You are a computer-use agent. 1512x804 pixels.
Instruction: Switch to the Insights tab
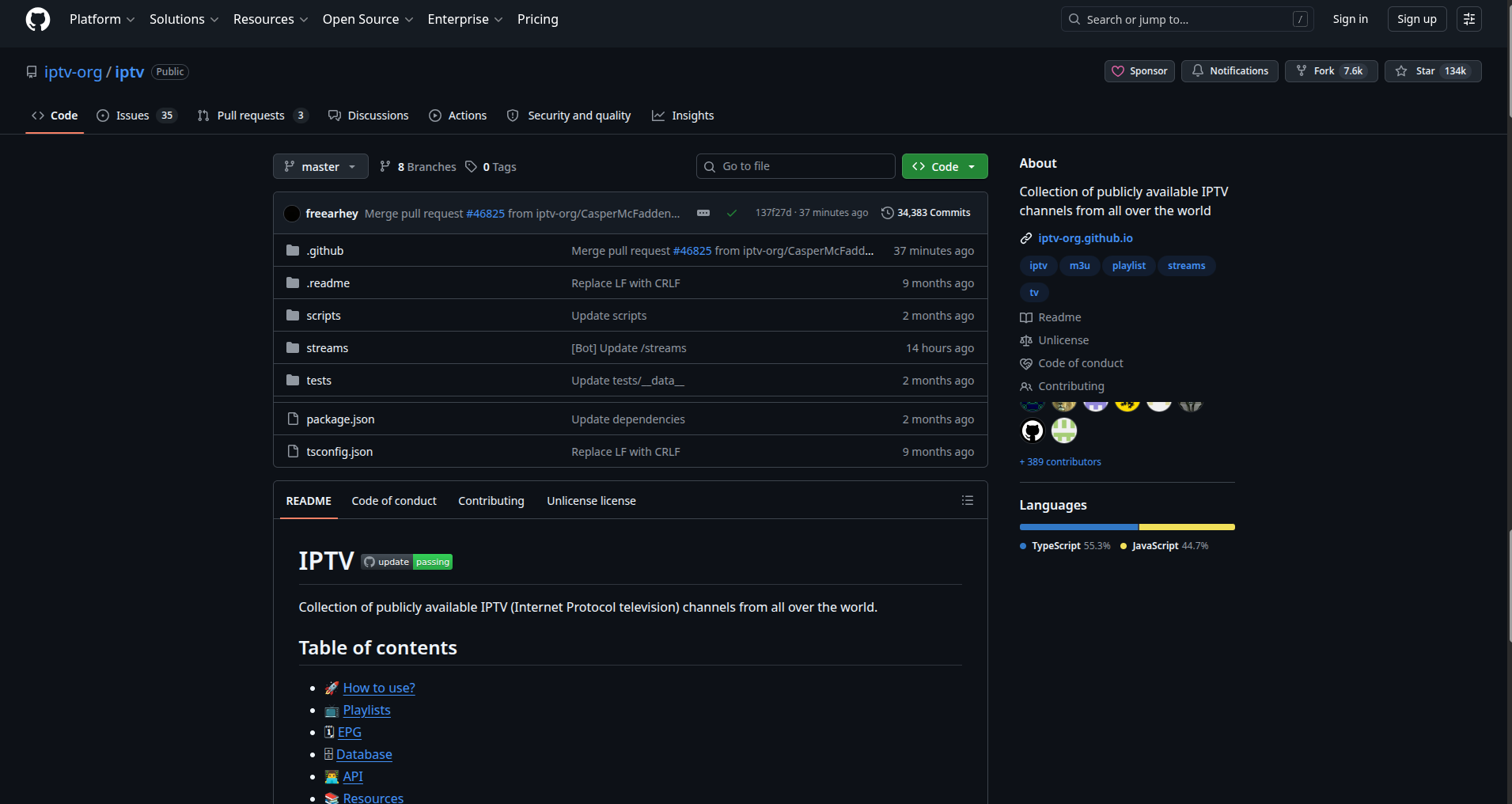pos(683,116)
